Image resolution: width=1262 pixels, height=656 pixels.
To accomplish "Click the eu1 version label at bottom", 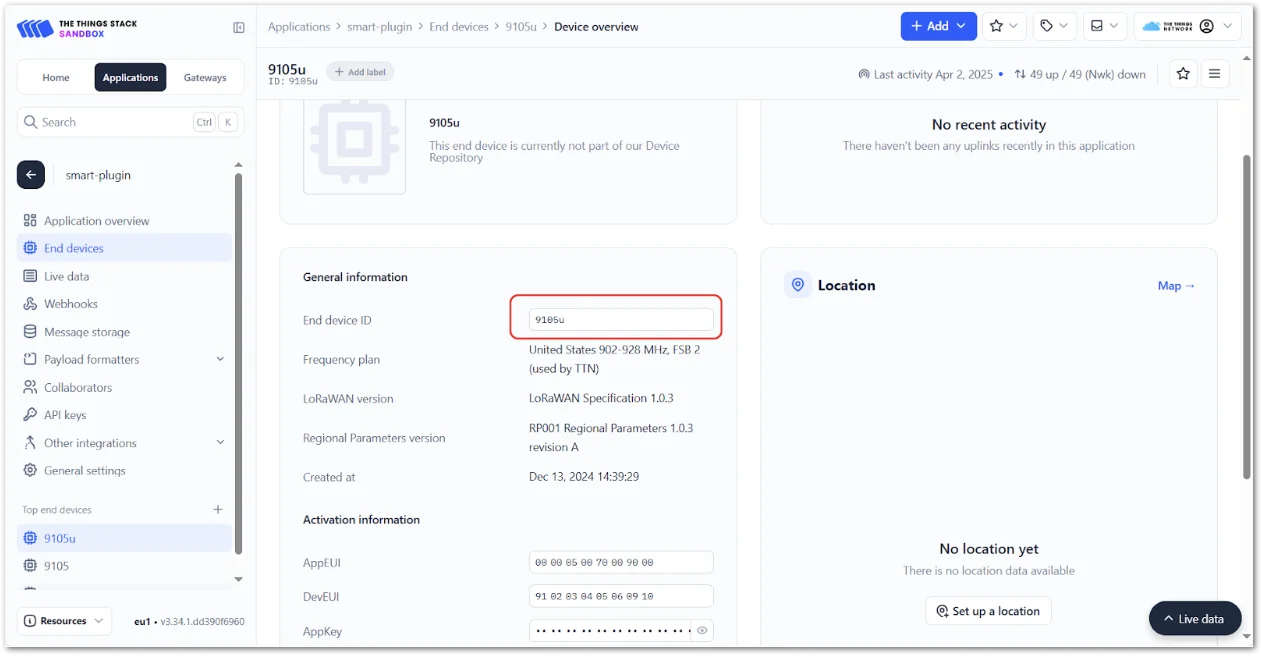I will pyautogui.click(x=189, y=621).
